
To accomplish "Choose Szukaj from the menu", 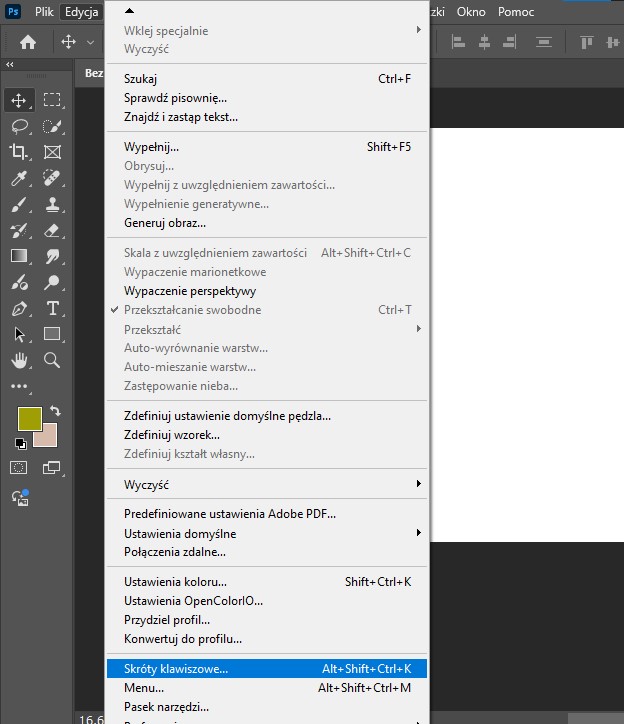I will click(267, 79).
